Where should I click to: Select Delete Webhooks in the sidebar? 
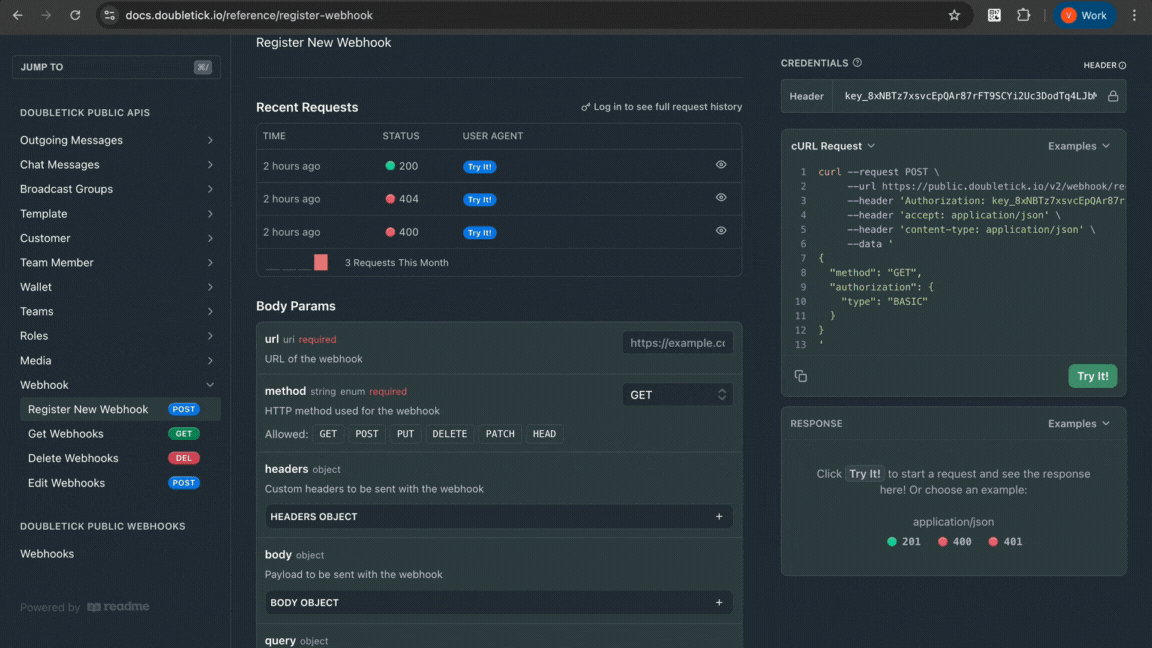pyautogui.click(x=73, y=458)
